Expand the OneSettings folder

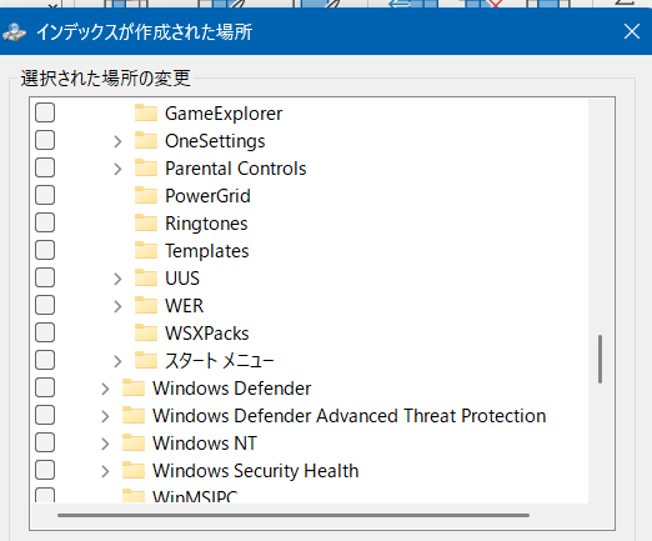click(x=118, y=141)
